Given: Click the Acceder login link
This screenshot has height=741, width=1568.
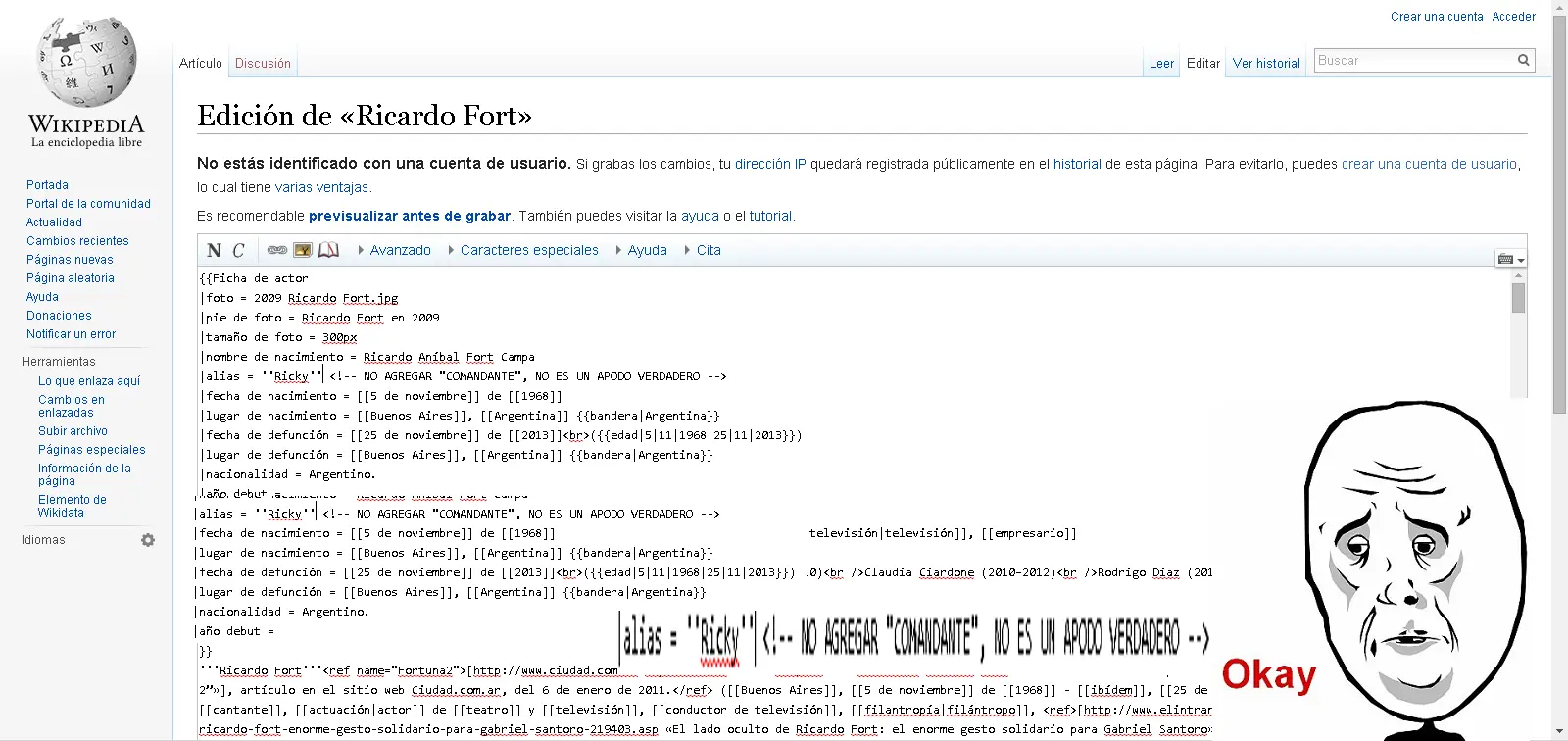Looking at the screenshot, I should 1514,17.
